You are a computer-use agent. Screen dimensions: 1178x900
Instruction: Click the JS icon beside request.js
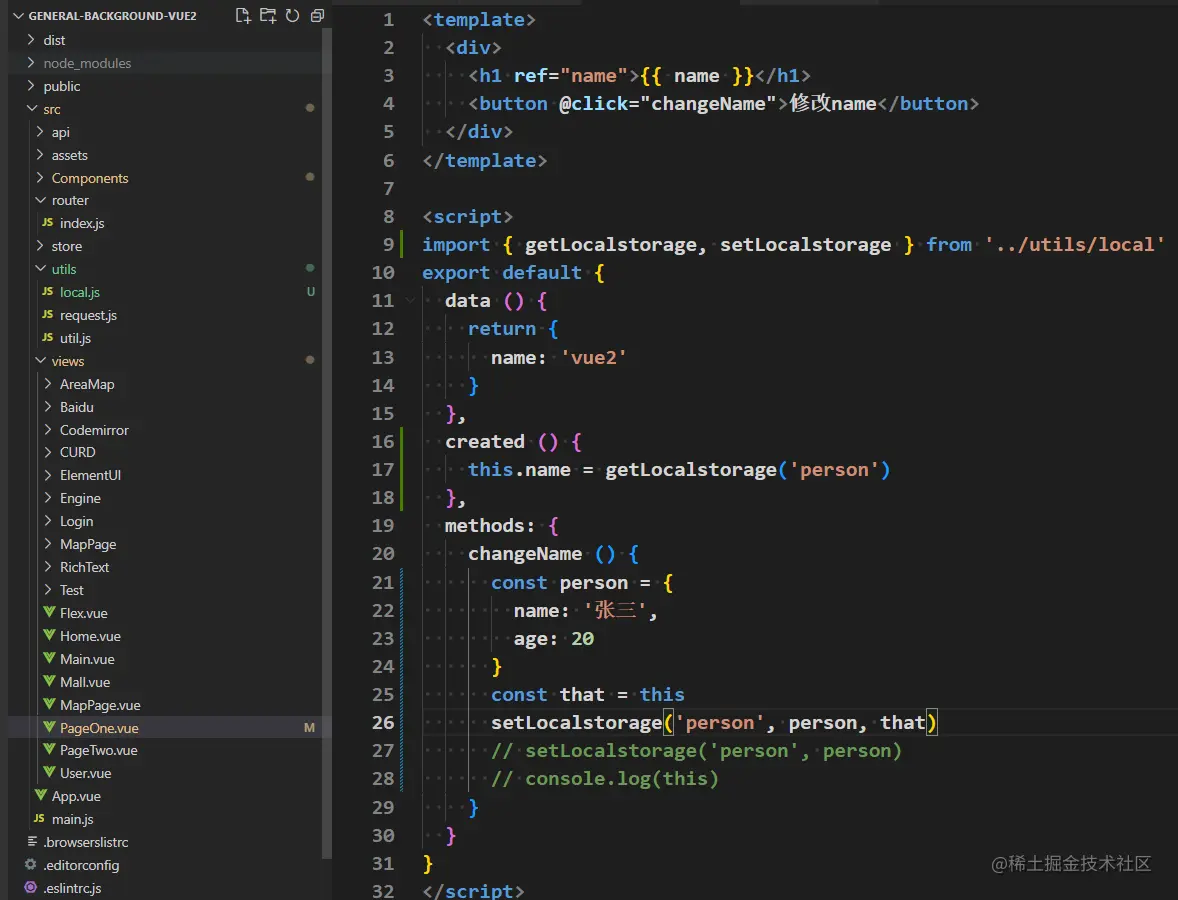(47, 314)
